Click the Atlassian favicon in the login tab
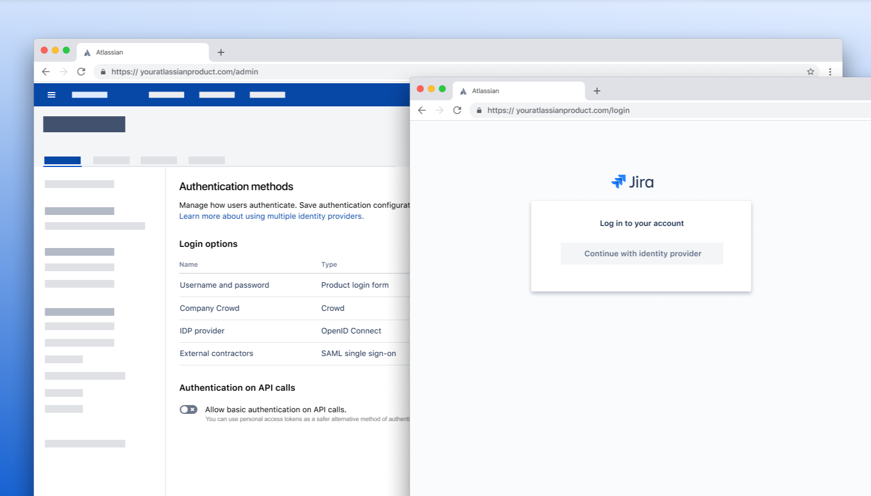Screen dimensions: 871x496 463,91
